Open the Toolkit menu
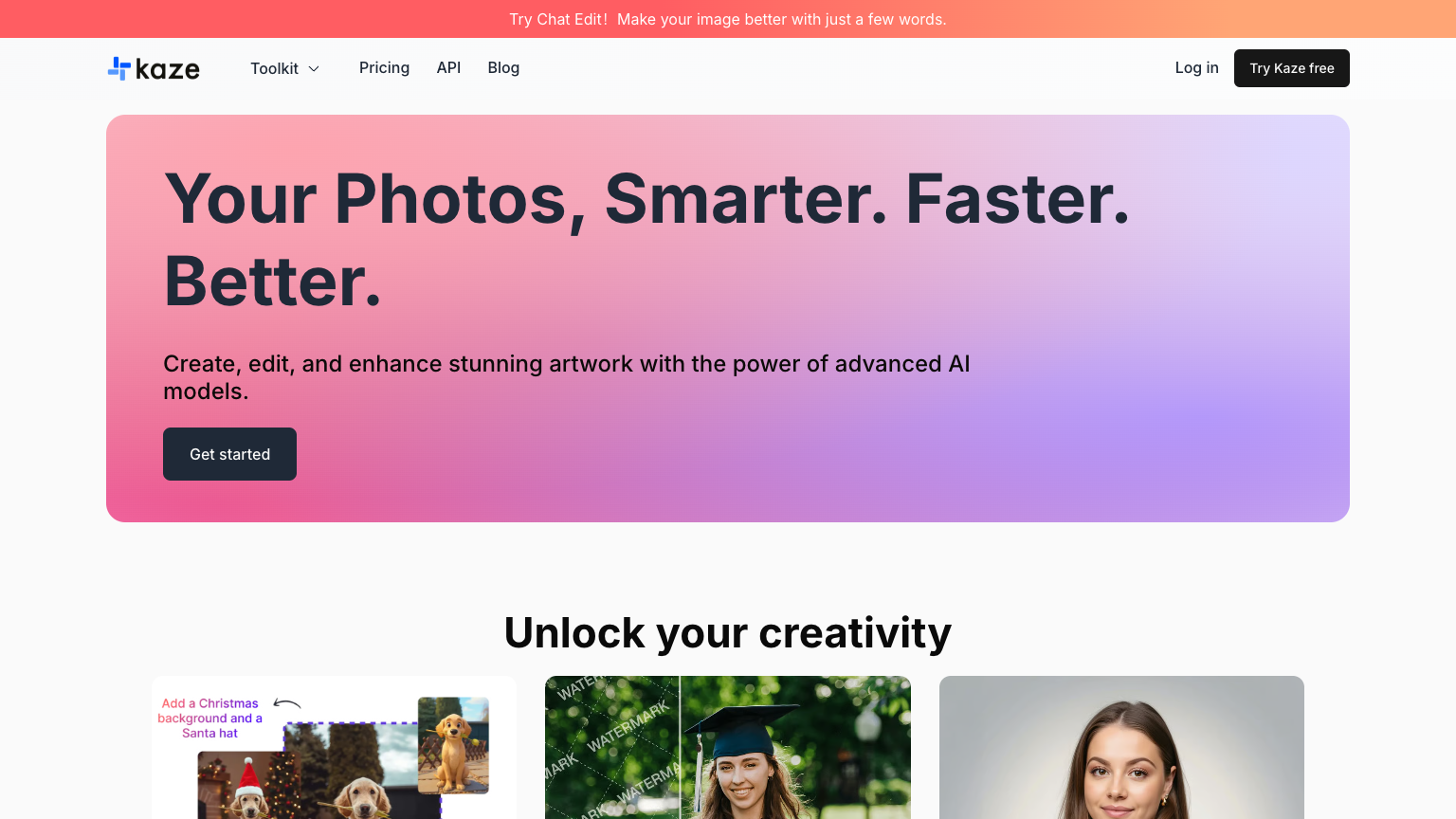The width and height of the screenshot is (1456, 819). pos(284,68)
